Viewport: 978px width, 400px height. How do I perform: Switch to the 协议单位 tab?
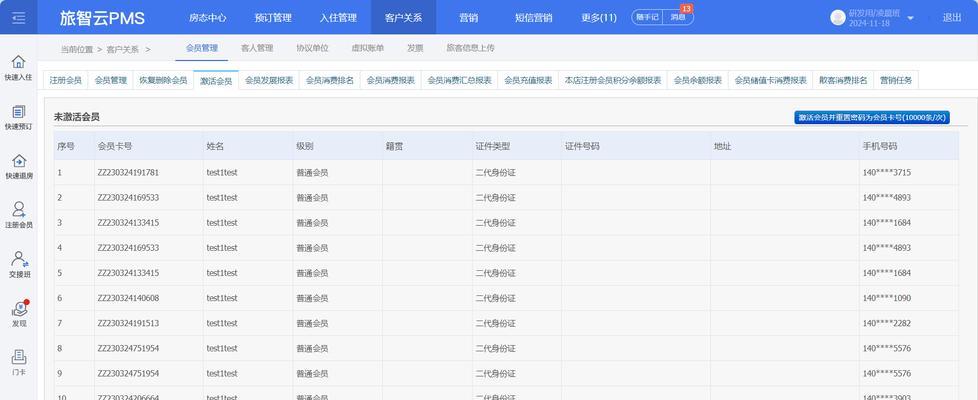pyautogui.click(x=312, y=48)
